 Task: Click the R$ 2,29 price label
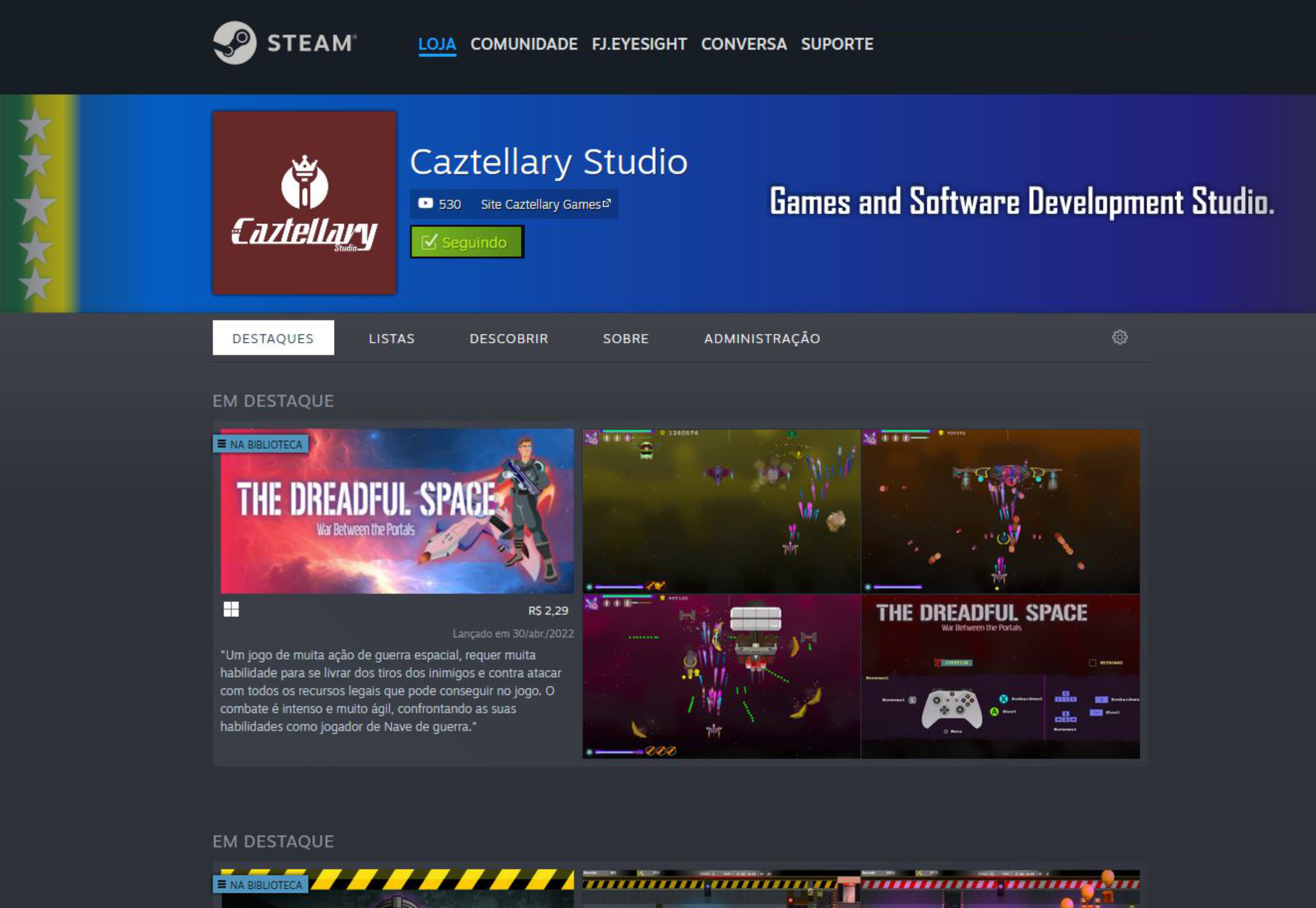(548, 610)
